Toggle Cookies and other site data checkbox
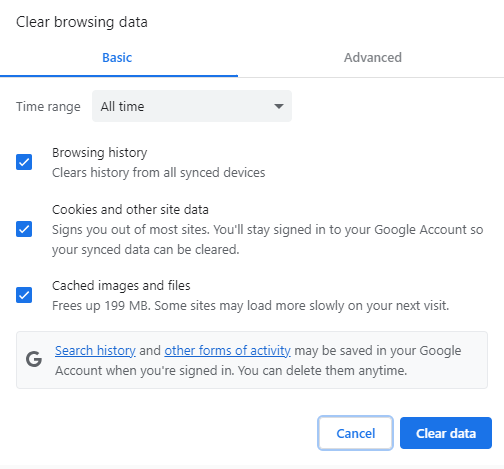This screenshot has height=469, width=504. pyautogui.click(x=24, y=229)
